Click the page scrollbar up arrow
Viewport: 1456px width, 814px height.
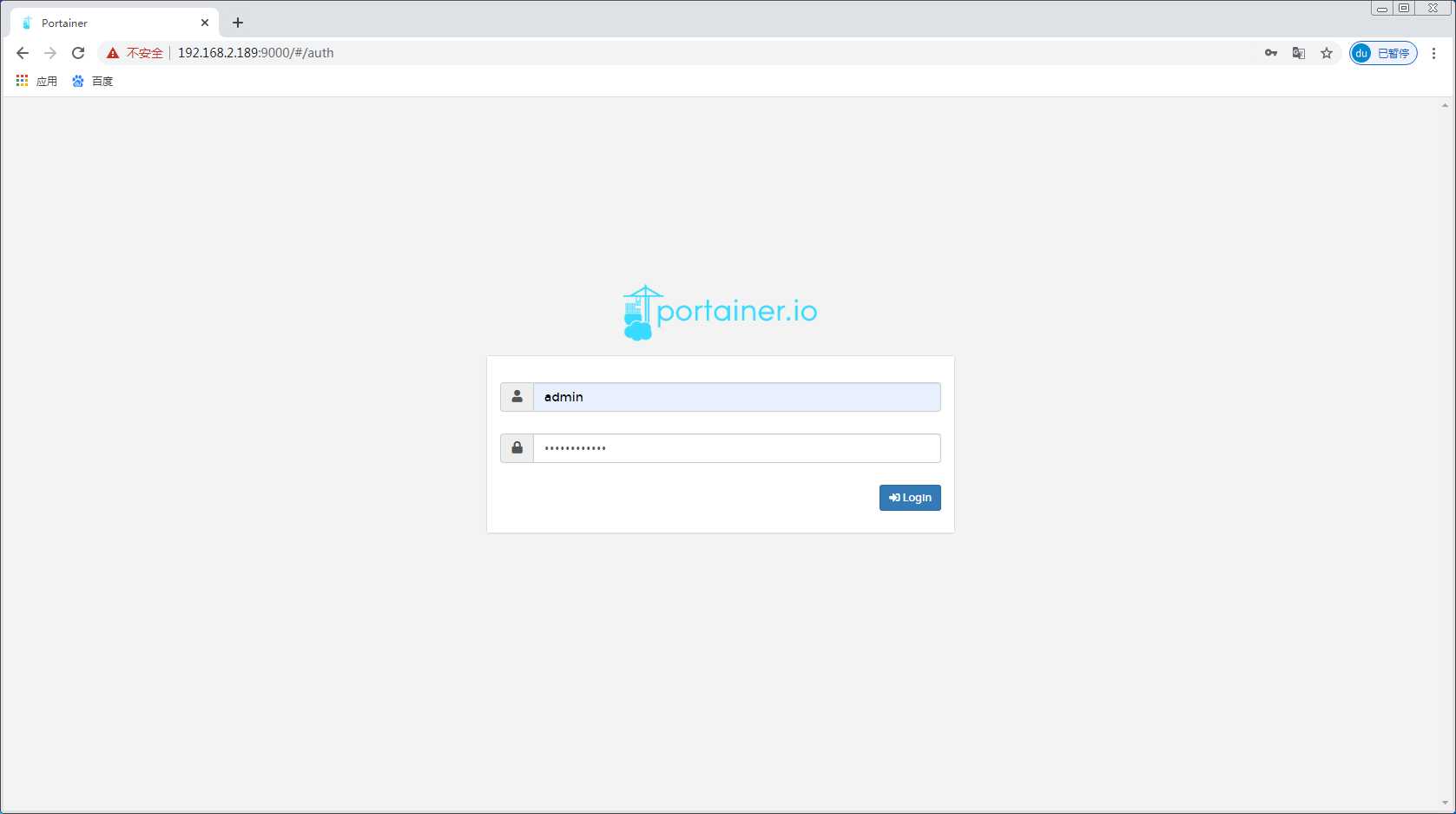1445,105
